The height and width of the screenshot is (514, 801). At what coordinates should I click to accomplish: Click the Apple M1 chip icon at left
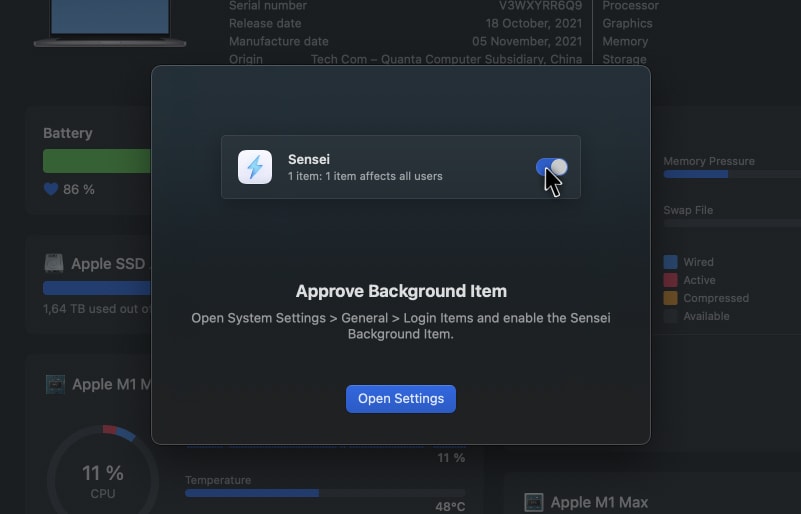pyautogui.click(x=55, y=384)
